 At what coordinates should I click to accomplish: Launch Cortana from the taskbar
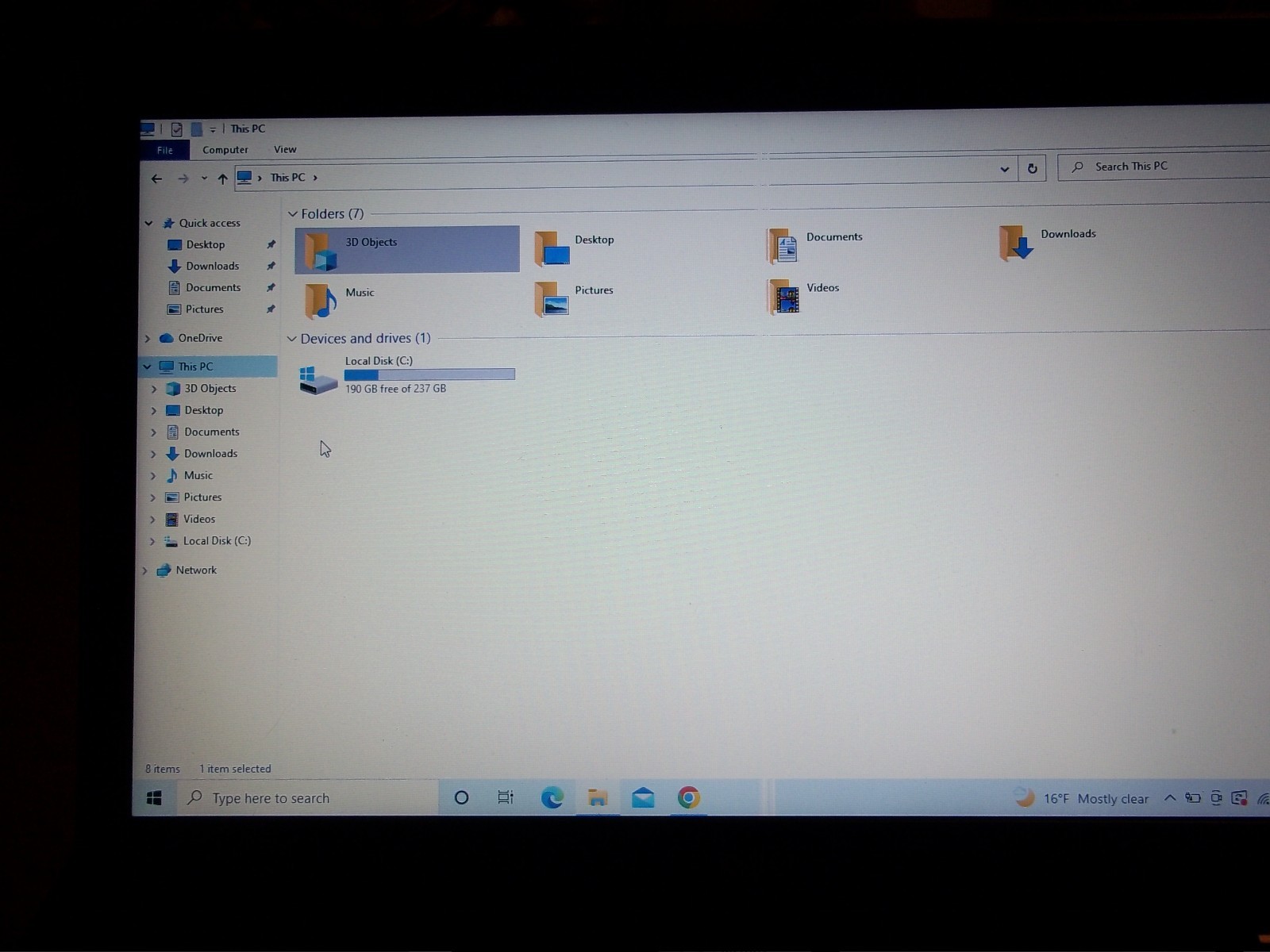pos(461,797)
